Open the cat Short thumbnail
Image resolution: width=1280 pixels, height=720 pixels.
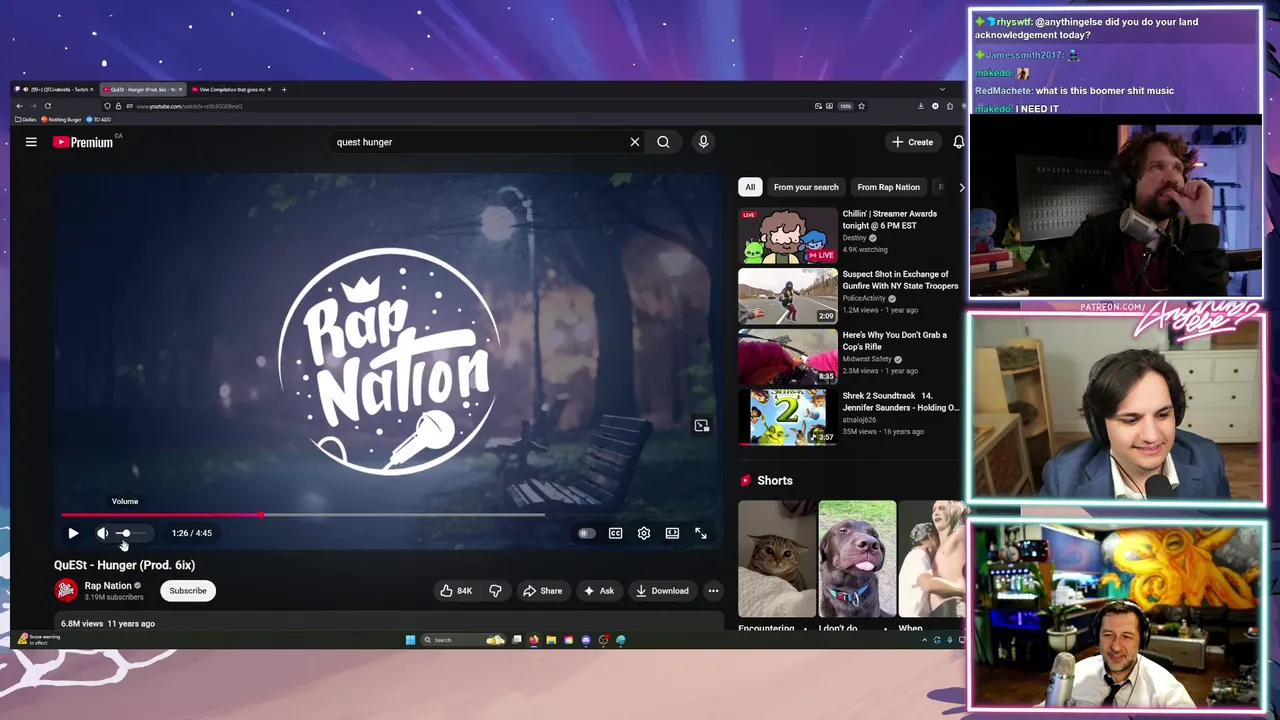coord(777,559)
